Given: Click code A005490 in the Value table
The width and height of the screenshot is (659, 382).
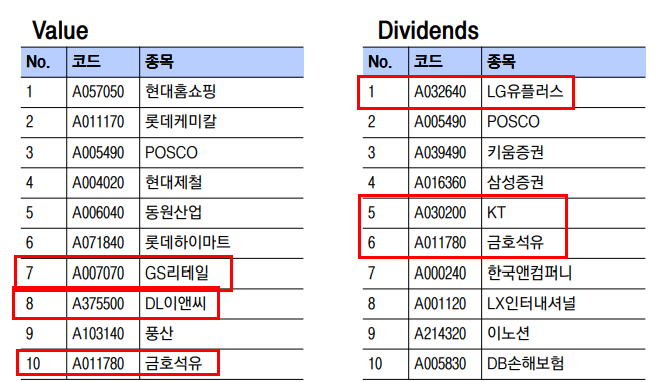Looking at the screenshot, I should tap(98, 152).
